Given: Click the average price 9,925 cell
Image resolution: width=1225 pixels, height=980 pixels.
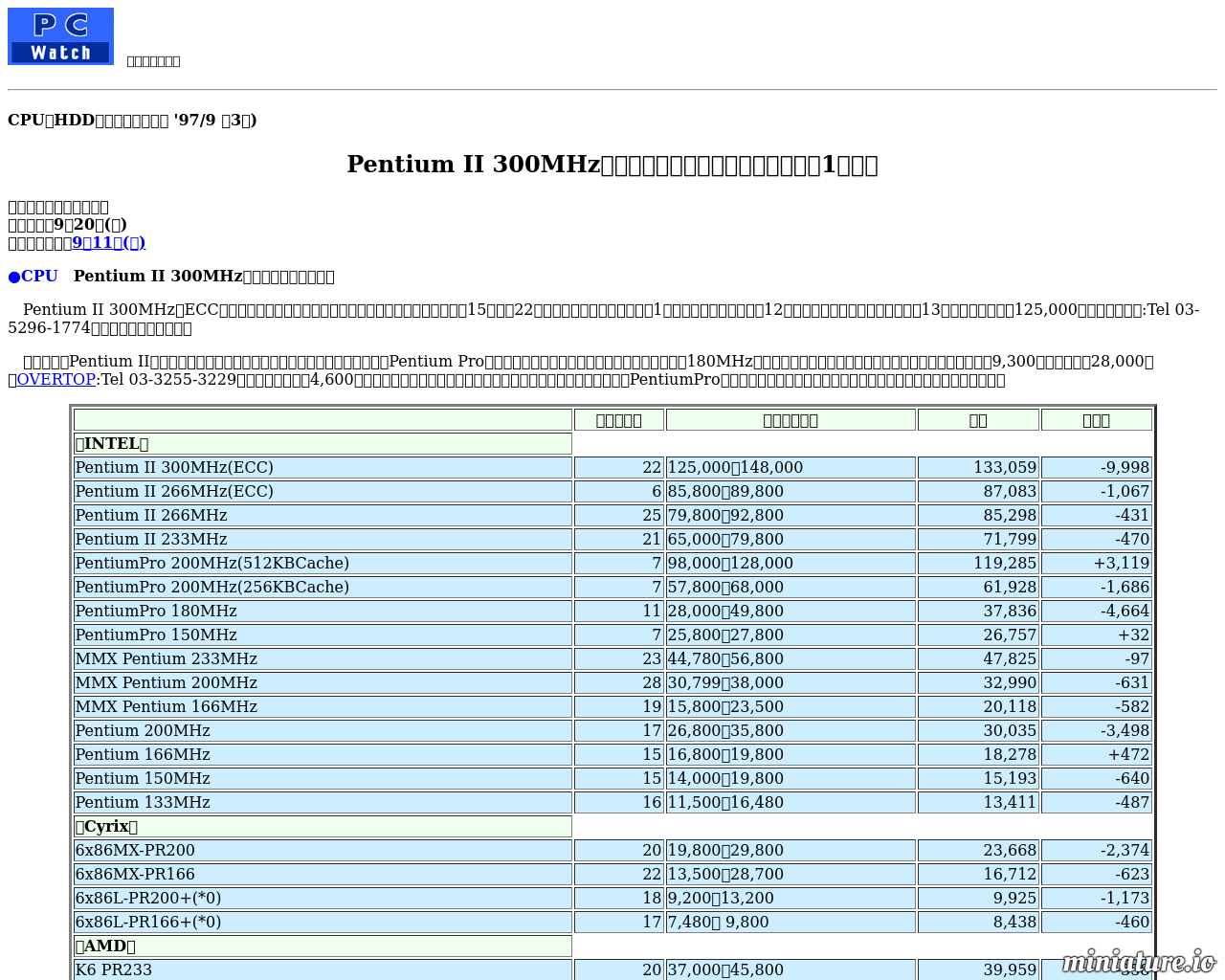Looking at the screenshot, I should (x=978, y=898).
